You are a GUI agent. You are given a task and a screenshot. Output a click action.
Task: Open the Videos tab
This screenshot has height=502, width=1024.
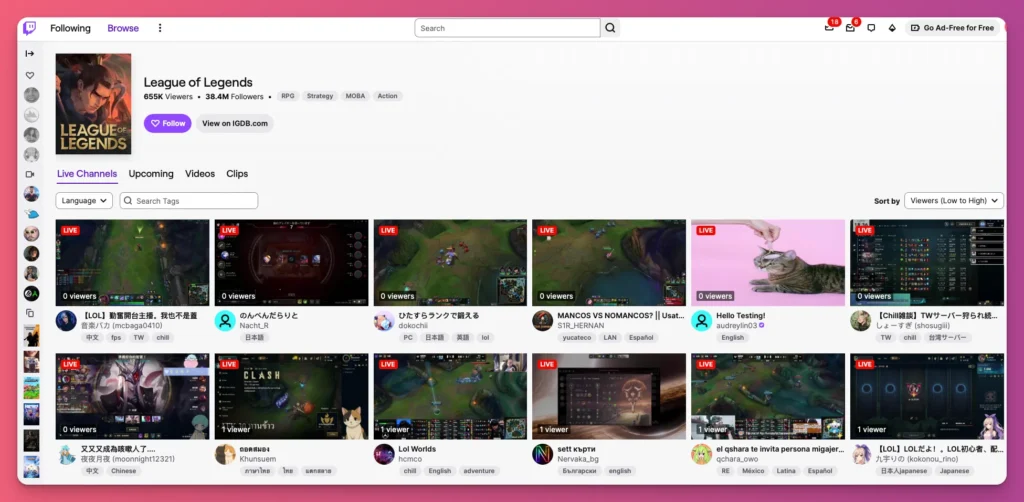(200, 174)
